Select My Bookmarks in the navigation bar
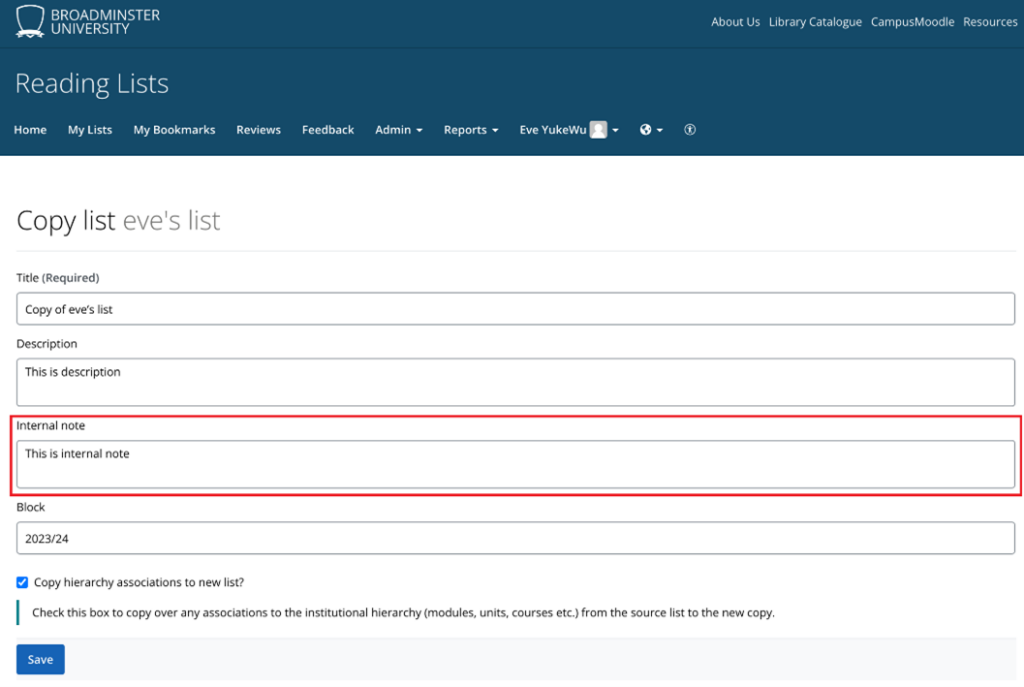The image size is (1024, 687). point(174,130)
